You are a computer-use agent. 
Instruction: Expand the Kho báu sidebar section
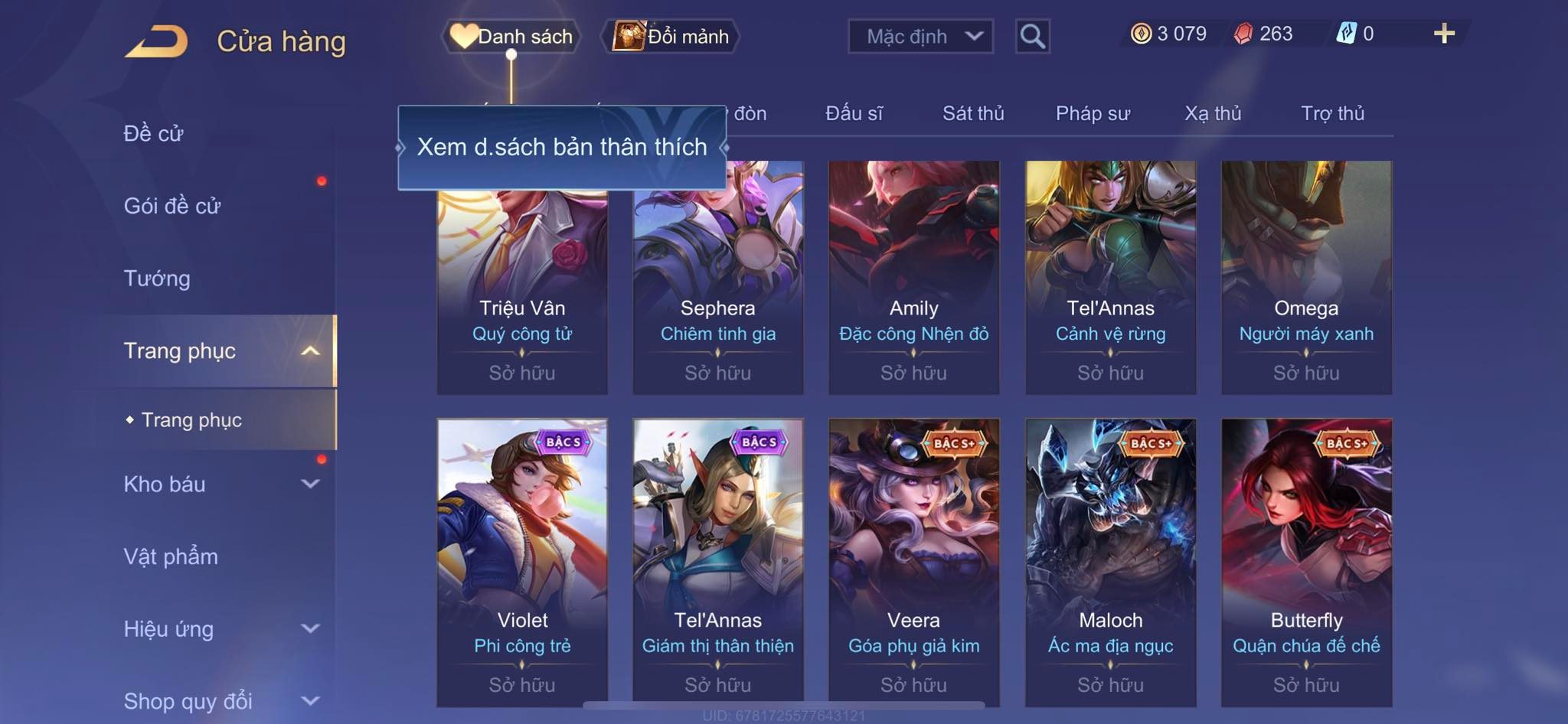point(310,484)
